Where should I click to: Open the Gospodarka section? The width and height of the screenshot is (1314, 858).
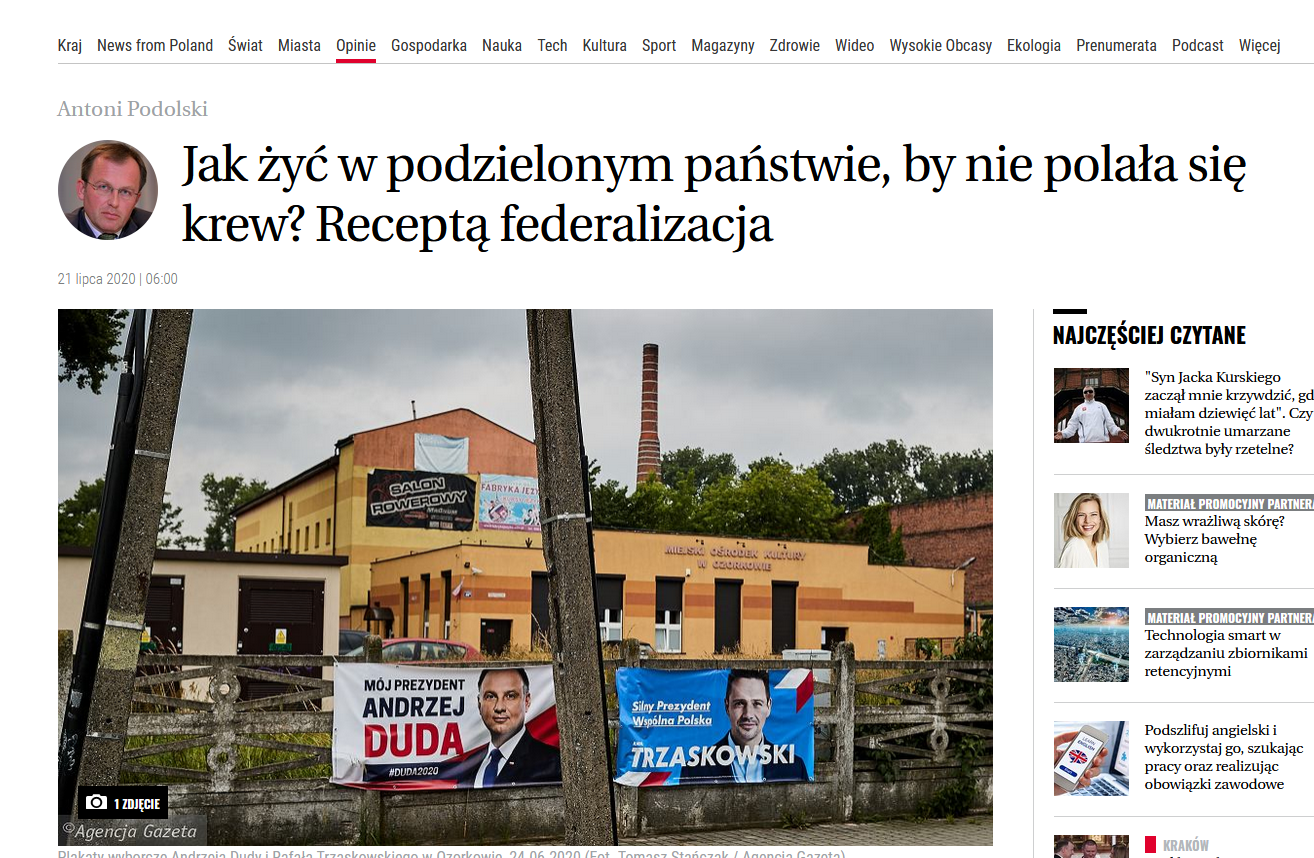pos(429,45)
